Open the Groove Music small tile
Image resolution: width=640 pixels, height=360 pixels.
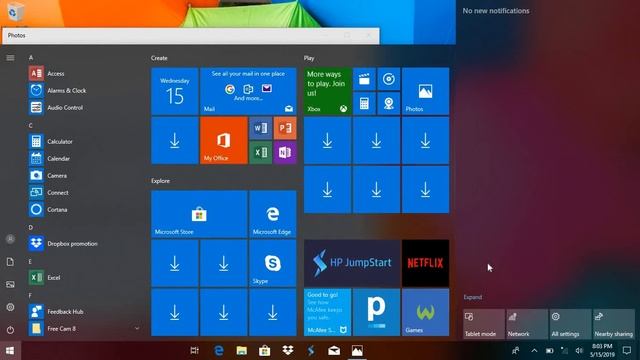pos(389,79)
